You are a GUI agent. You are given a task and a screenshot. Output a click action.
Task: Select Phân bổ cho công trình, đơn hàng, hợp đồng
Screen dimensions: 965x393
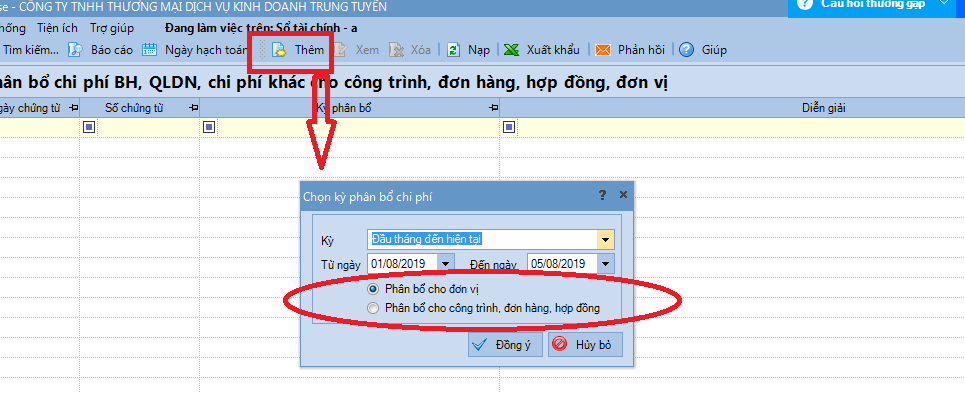[x=373, y=308]
